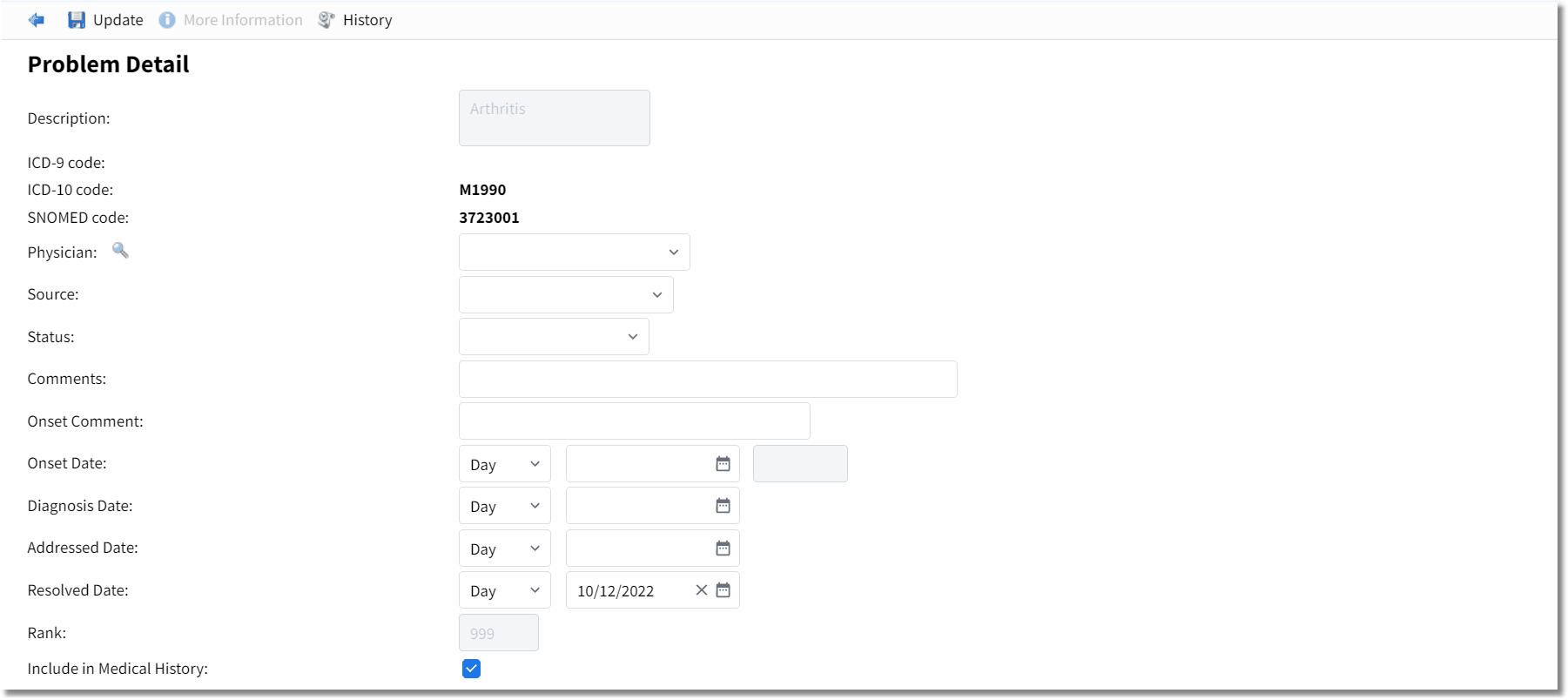Viewport: 1568px width, 700px height.
Task: Click the Physician search magnifier icon
Action: click(121, 251)
